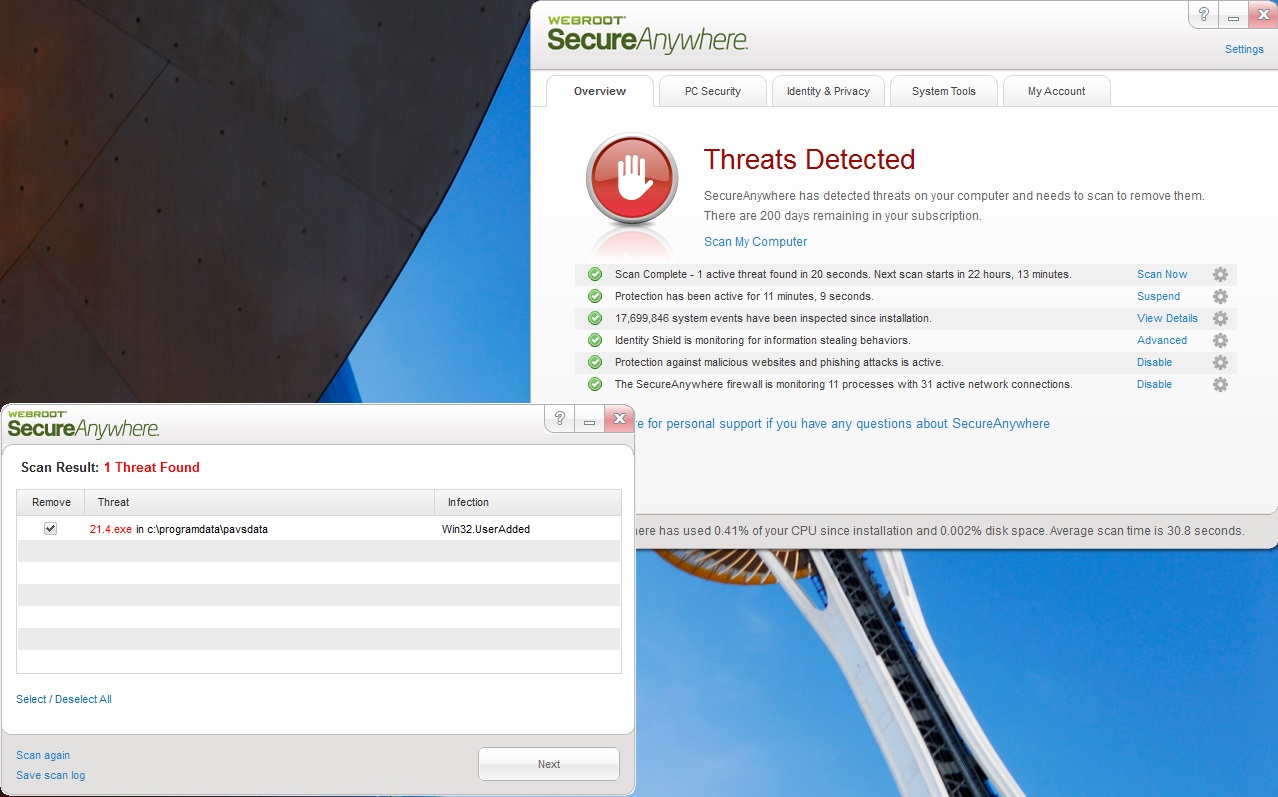Click the Infection column header
The image size is (1278, 797).
tap(528, 502)
